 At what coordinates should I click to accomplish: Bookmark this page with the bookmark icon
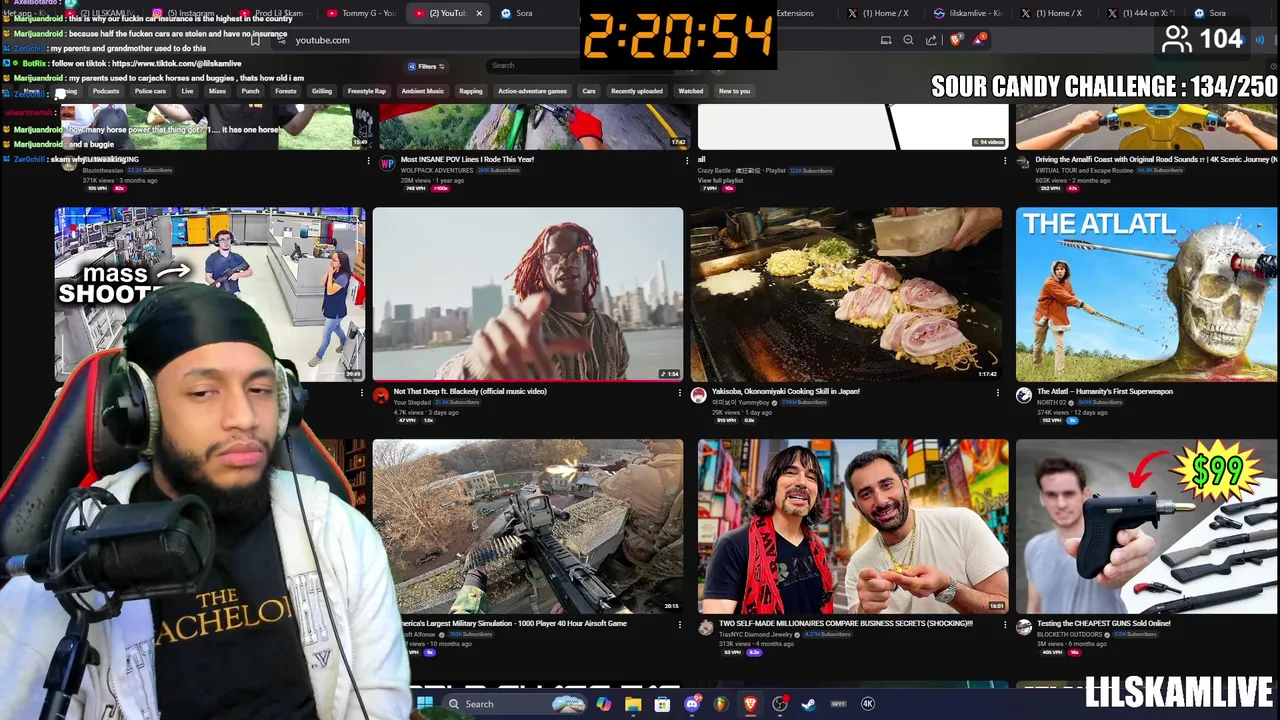(x=255, y=40)
